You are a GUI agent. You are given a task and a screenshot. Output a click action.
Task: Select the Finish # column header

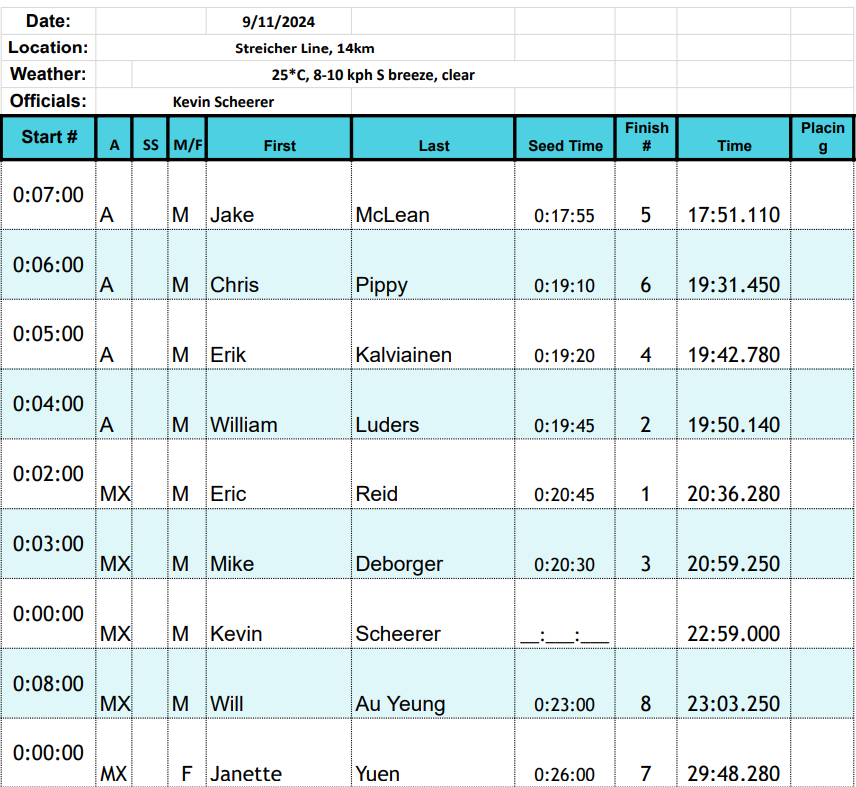pos(646,138)
